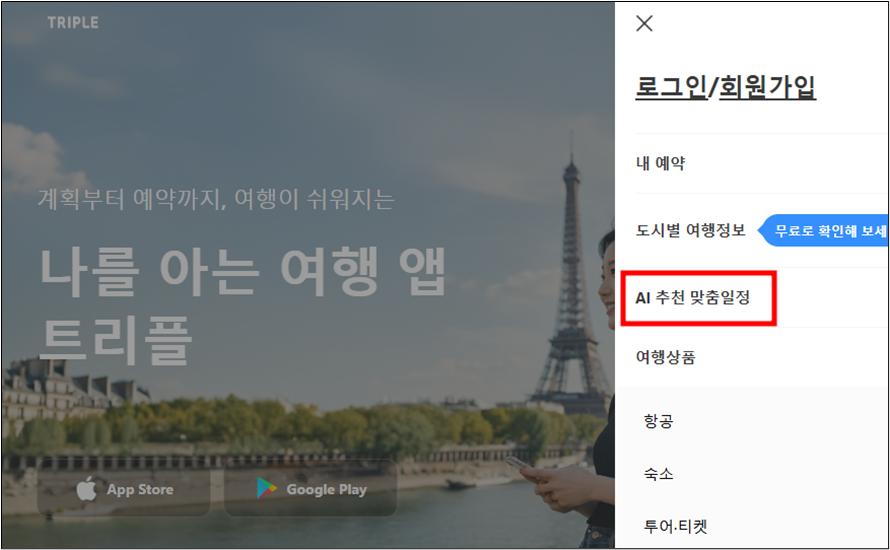The width and height of the screenshot is (890, 550).
Task: Click the 무료로 확인해 보세요 blue tooltip badge
Action: click(x=823, y=230)
